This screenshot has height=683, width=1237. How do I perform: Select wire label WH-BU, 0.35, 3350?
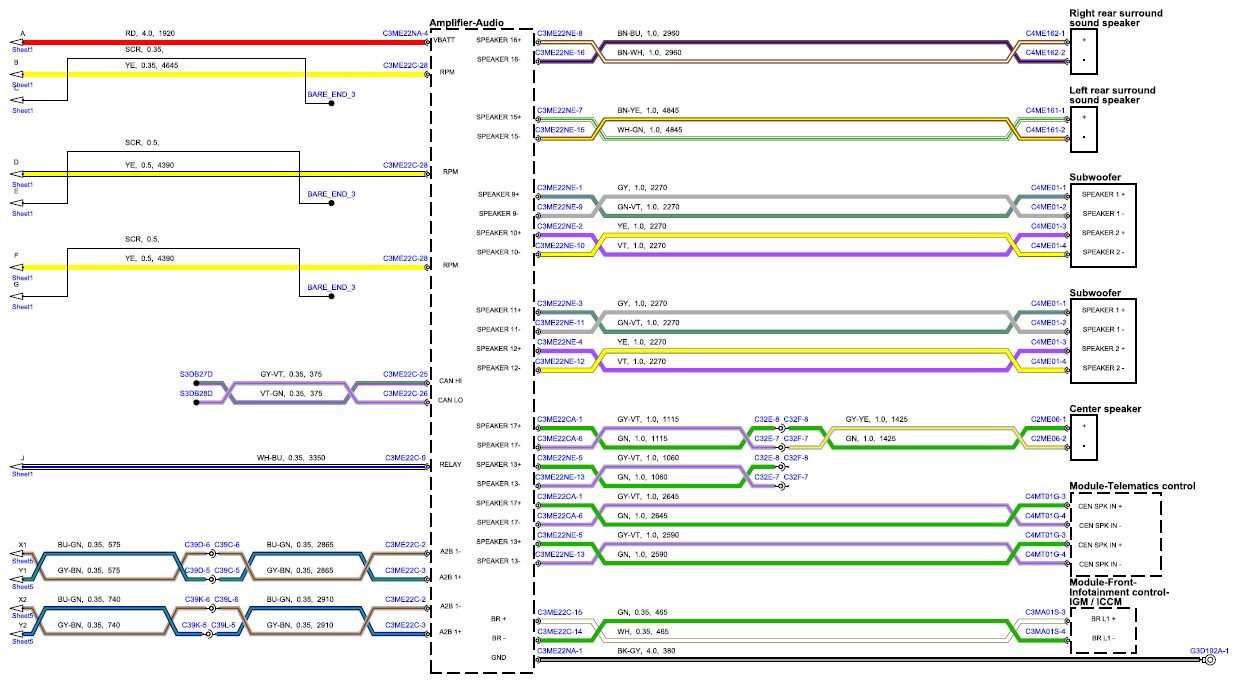pyautogui.click(x=291, y=458)
